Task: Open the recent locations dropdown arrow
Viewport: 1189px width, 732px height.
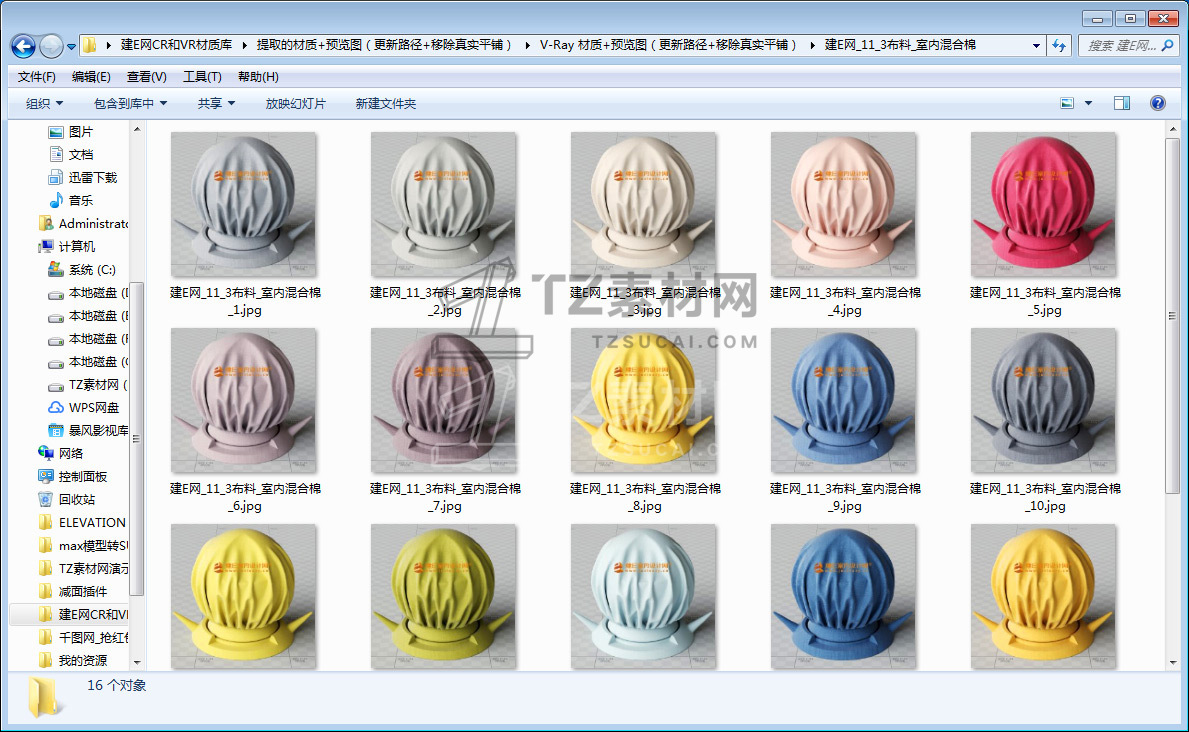Action: pos(71,47)
